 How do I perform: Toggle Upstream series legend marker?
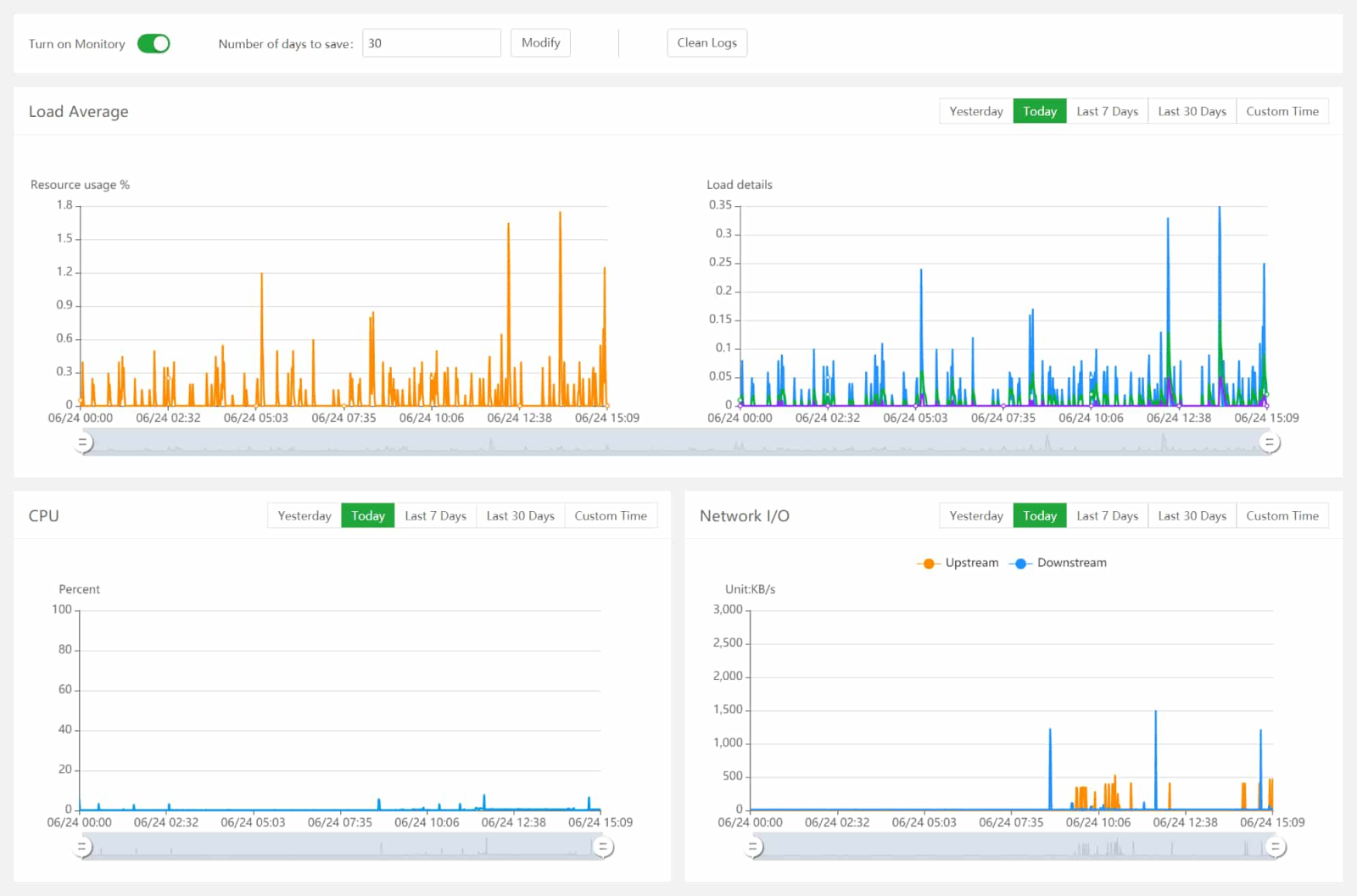[930, 563]
